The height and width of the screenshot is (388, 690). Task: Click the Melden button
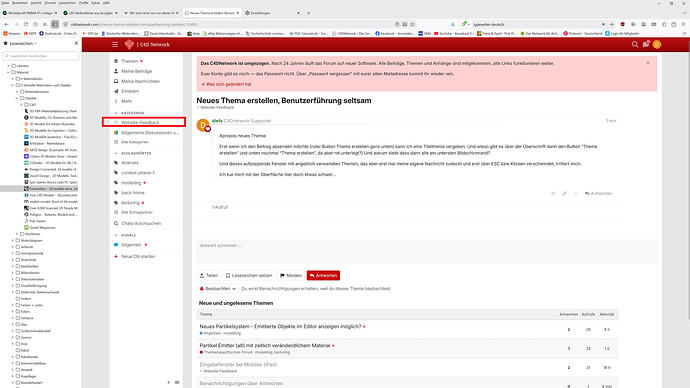291,275
